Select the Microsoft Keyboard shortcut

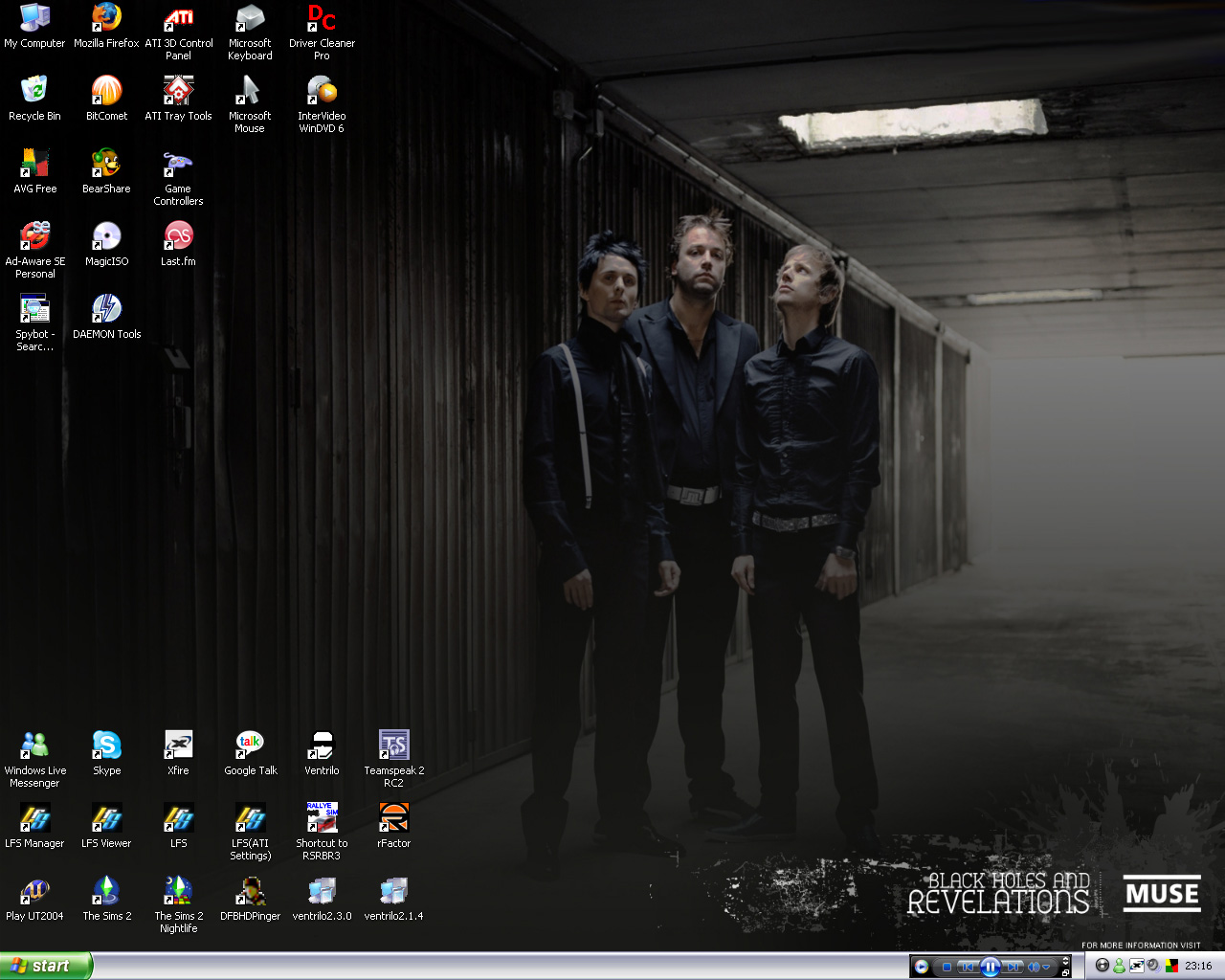pyautogui.click(x=250, y=32)
